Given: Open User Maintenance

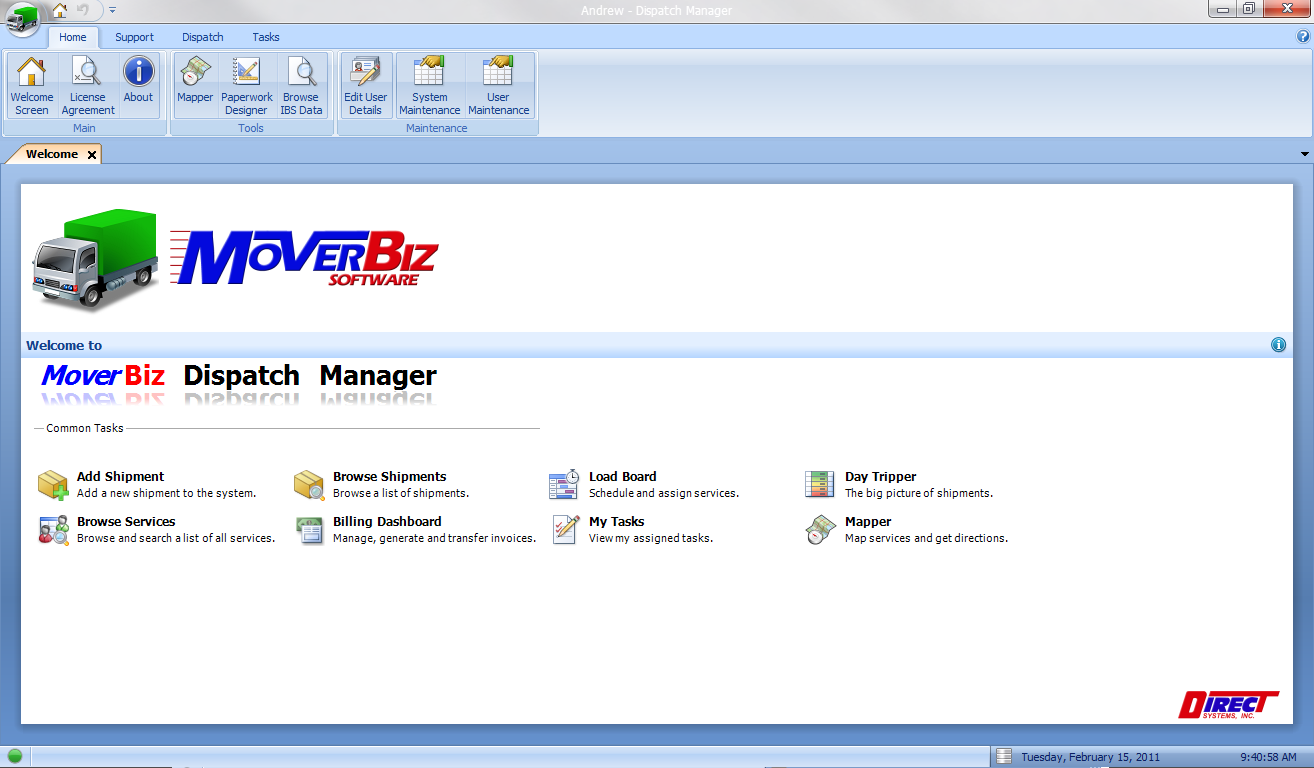Looking at the screenshot, I should 498,84.
